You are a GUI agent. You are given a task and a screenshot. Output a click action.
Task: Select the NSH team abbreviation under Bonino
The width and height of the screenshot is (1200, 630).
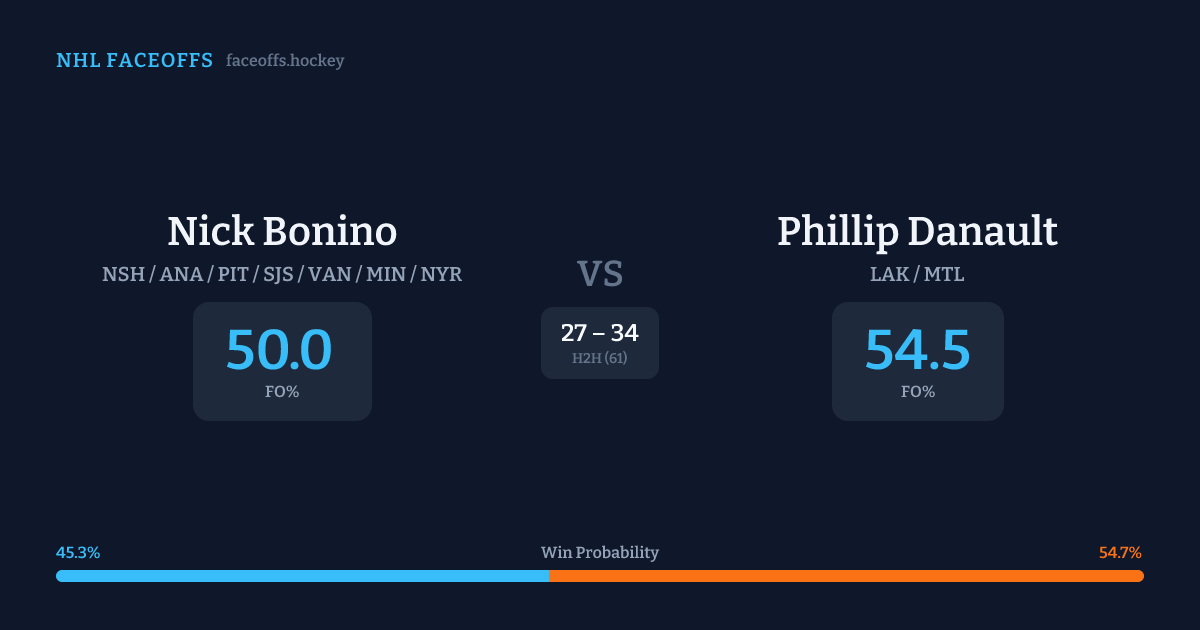(x=123, y=274)
